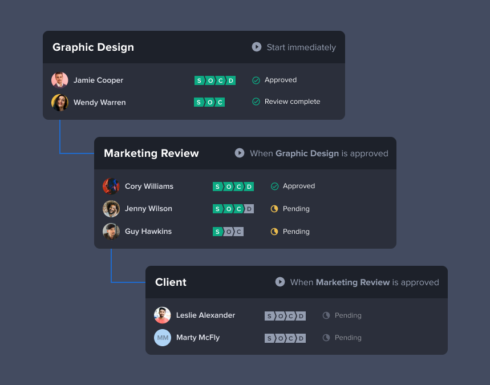Select the Client stage title
Image resolution: width=490 pixels, height=385 pixels.
[171, 282]
